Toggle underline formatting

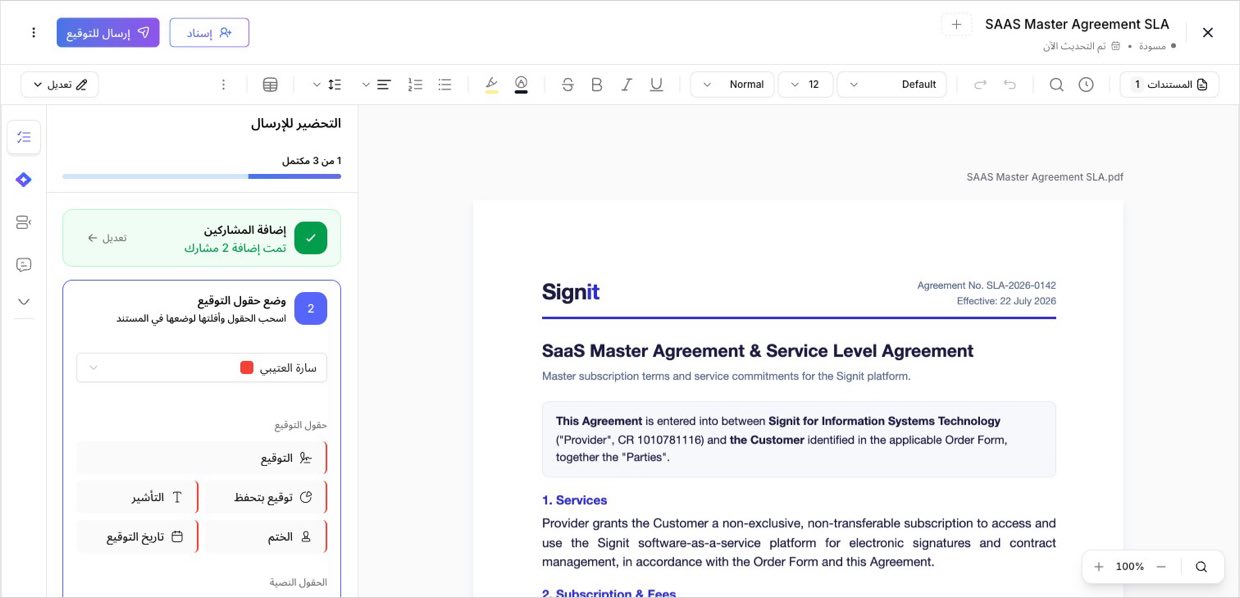(656, 85)
